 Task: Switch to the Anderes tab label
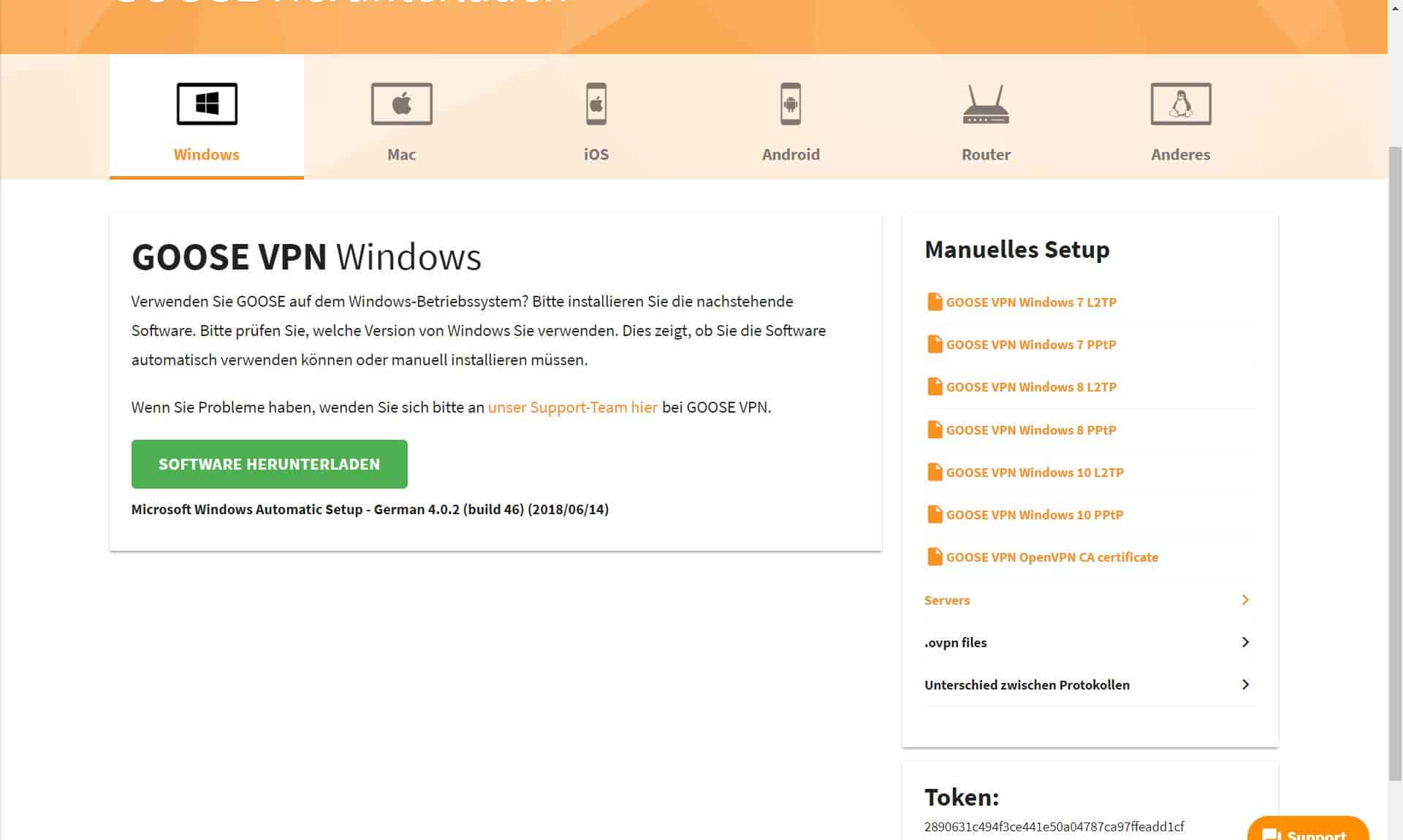(1181, 154)
